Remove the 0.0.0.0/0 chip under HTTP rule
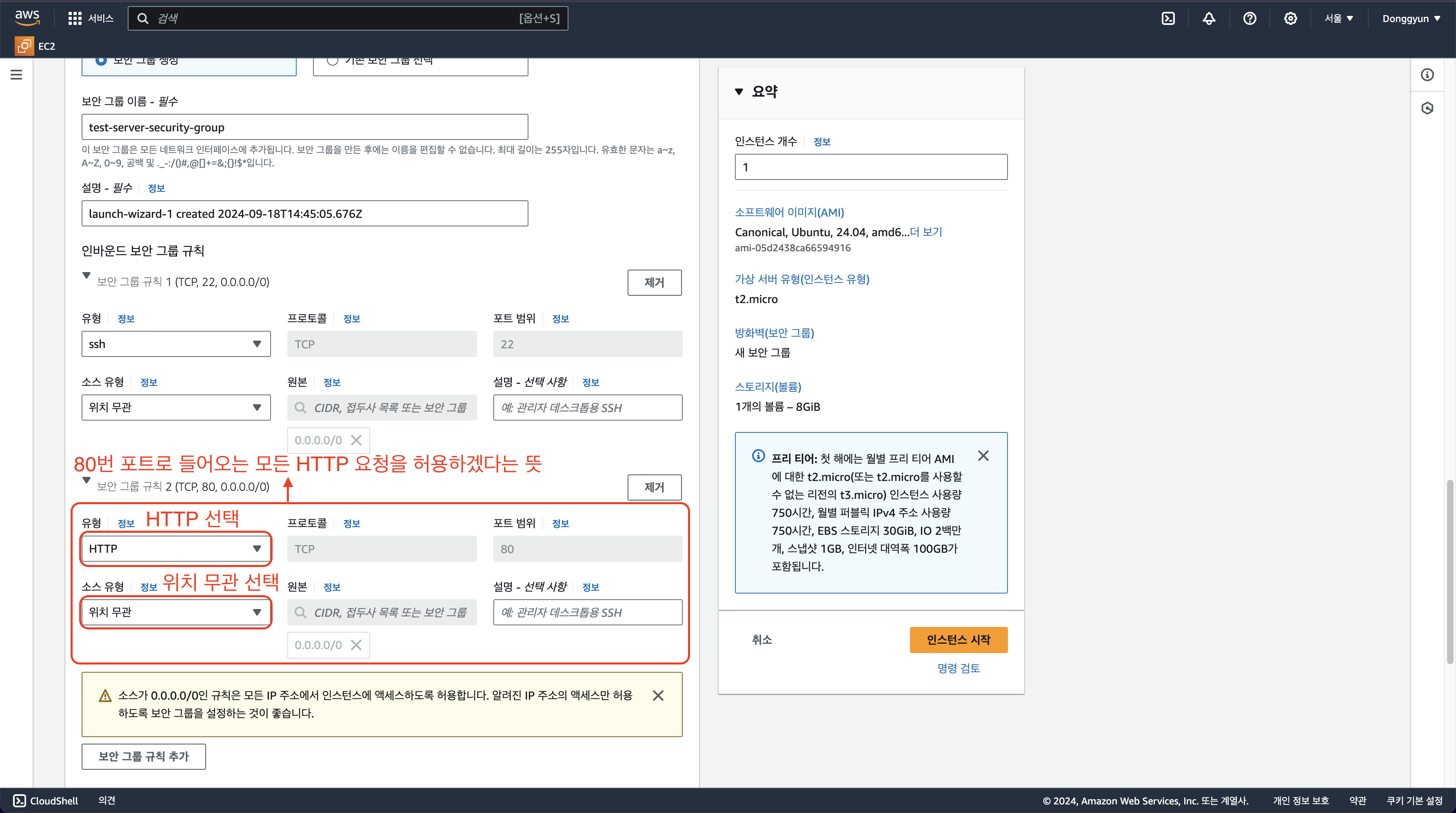This screenshot has height=813, width=1456. coord(356,645)
